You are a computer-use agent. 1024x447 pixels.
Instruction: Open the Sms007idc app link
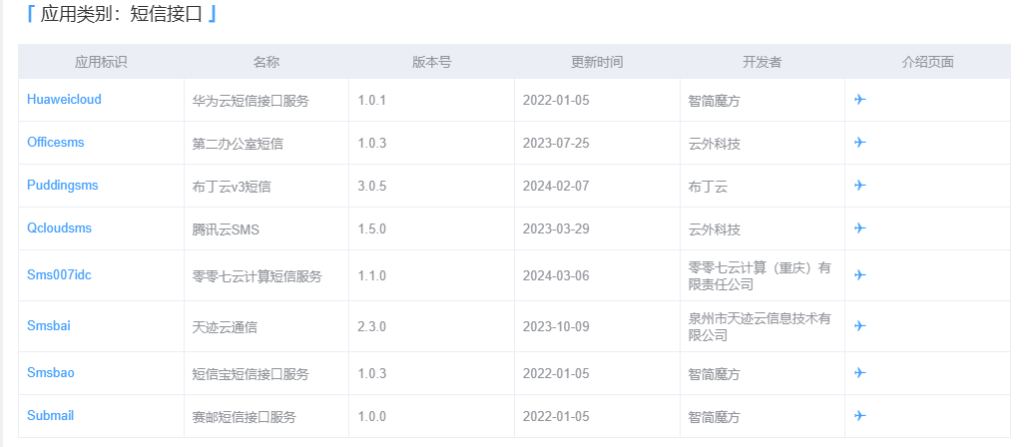[x=59, y=275]
